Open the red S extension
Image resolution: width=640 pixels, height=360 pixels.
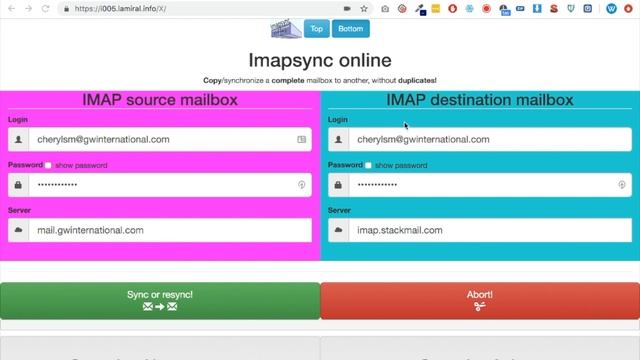point(554,9)
